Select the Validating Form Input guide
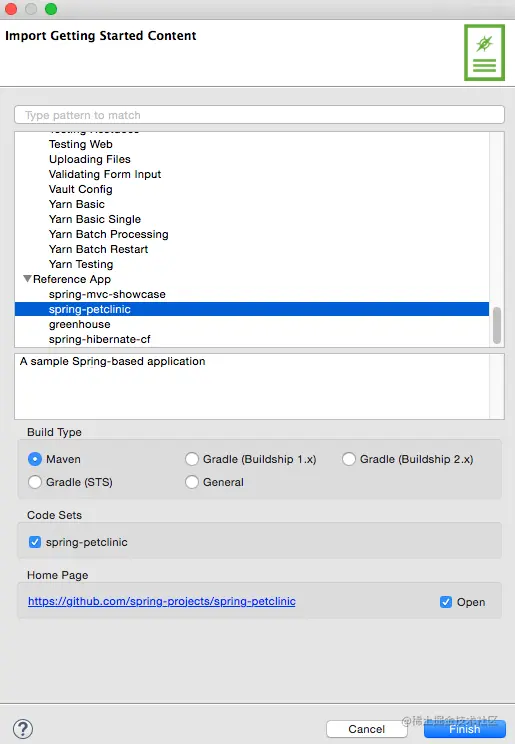 click(x=105, y=174)
